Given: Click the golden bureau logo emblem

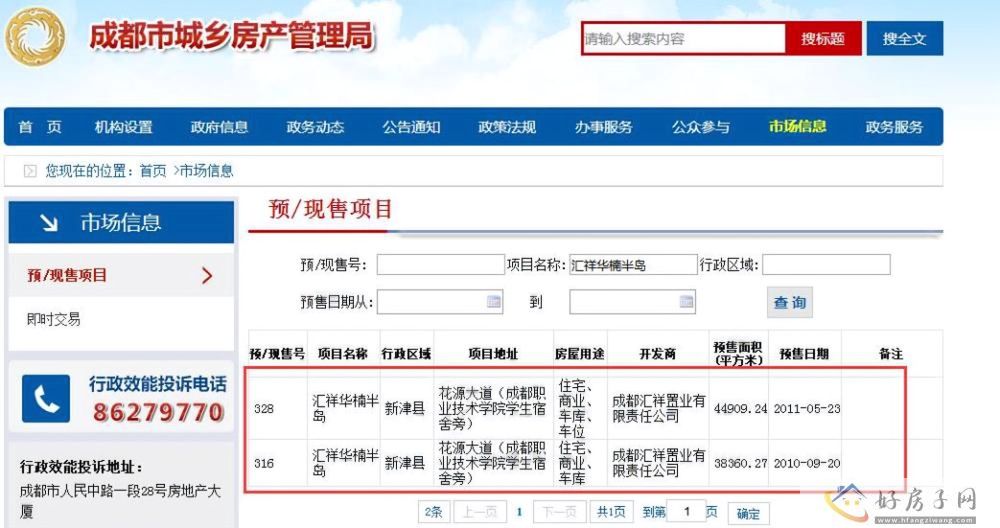Looking at the screenshot, I should coord(35,38).
